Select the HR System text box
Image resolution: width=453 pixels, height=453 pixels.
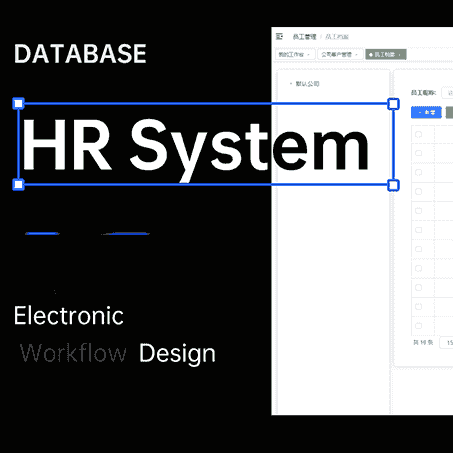click(206, 144)
